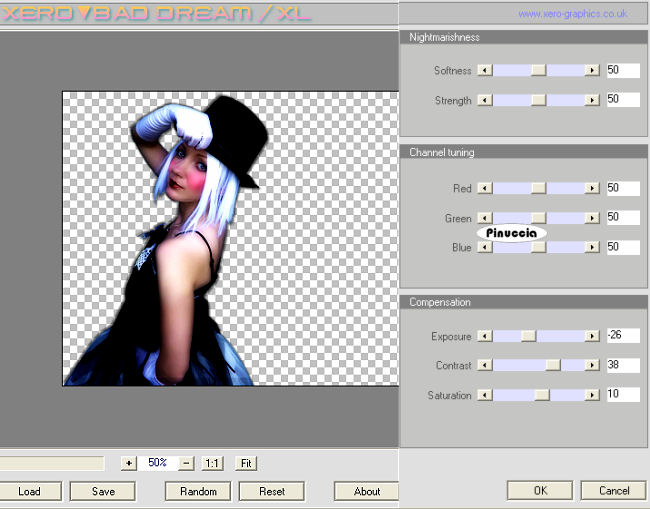This screenshot has width=650, height=509.
Task: Click the Softness value field
Action: 623,70
